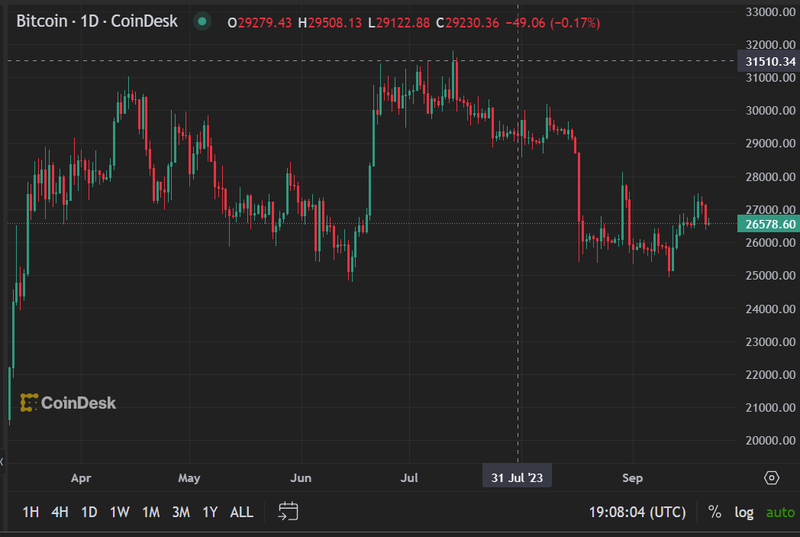This screenshot has width=800, height=537.
Task: Click the green market status dot
Action: pos(202,21)
